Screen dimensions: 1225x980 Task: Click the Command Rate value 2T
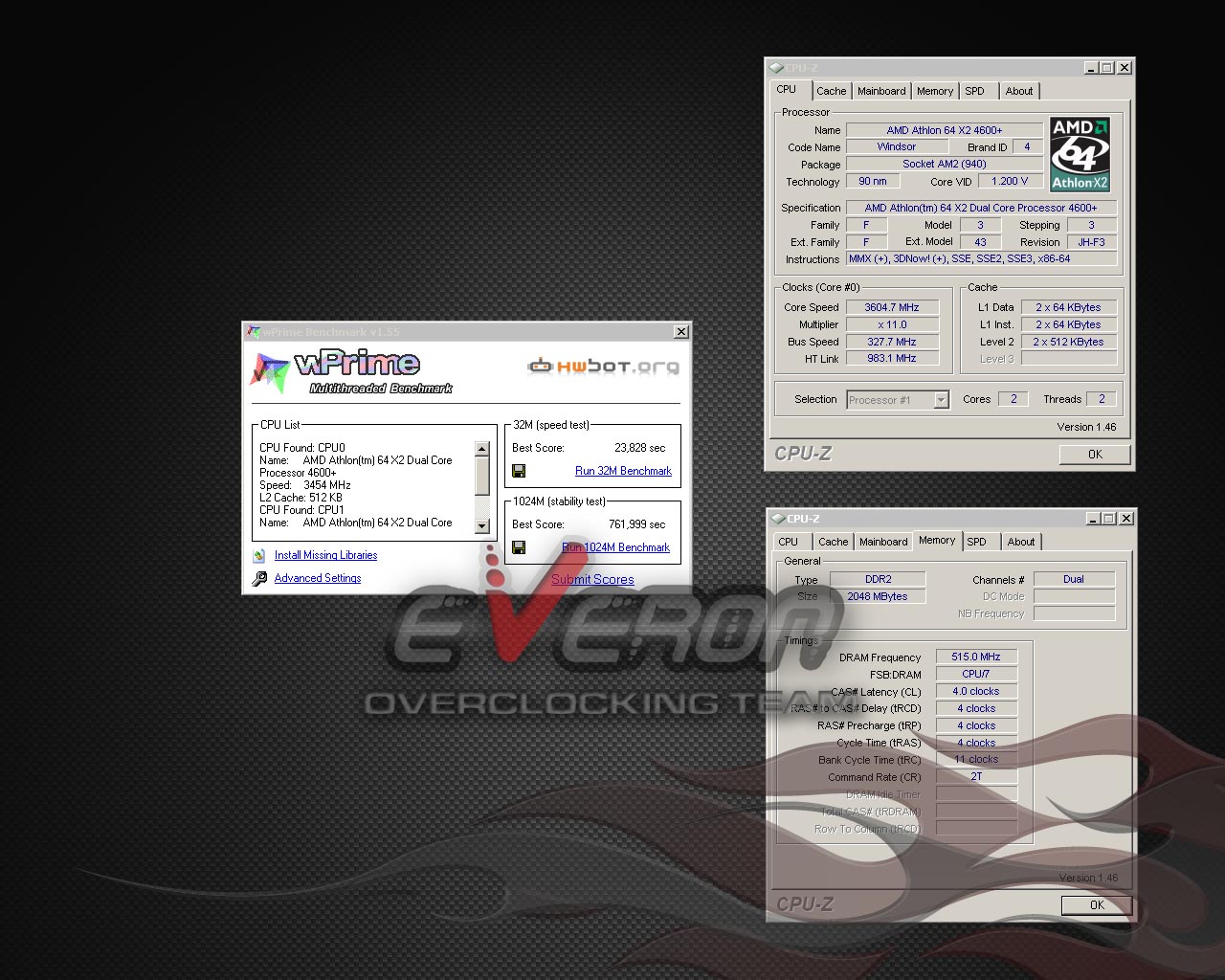(x=976, y=776)
